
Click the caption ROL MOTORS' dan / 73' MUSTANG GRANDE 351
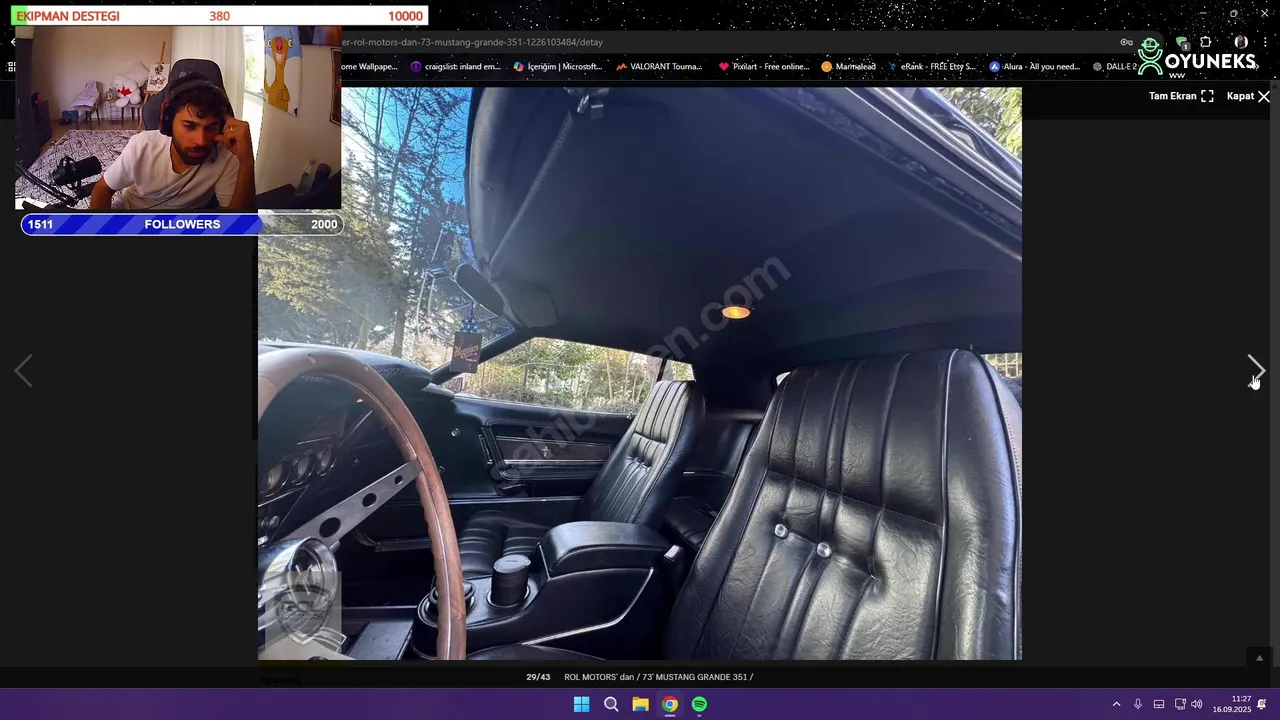(x=658, y=677)
